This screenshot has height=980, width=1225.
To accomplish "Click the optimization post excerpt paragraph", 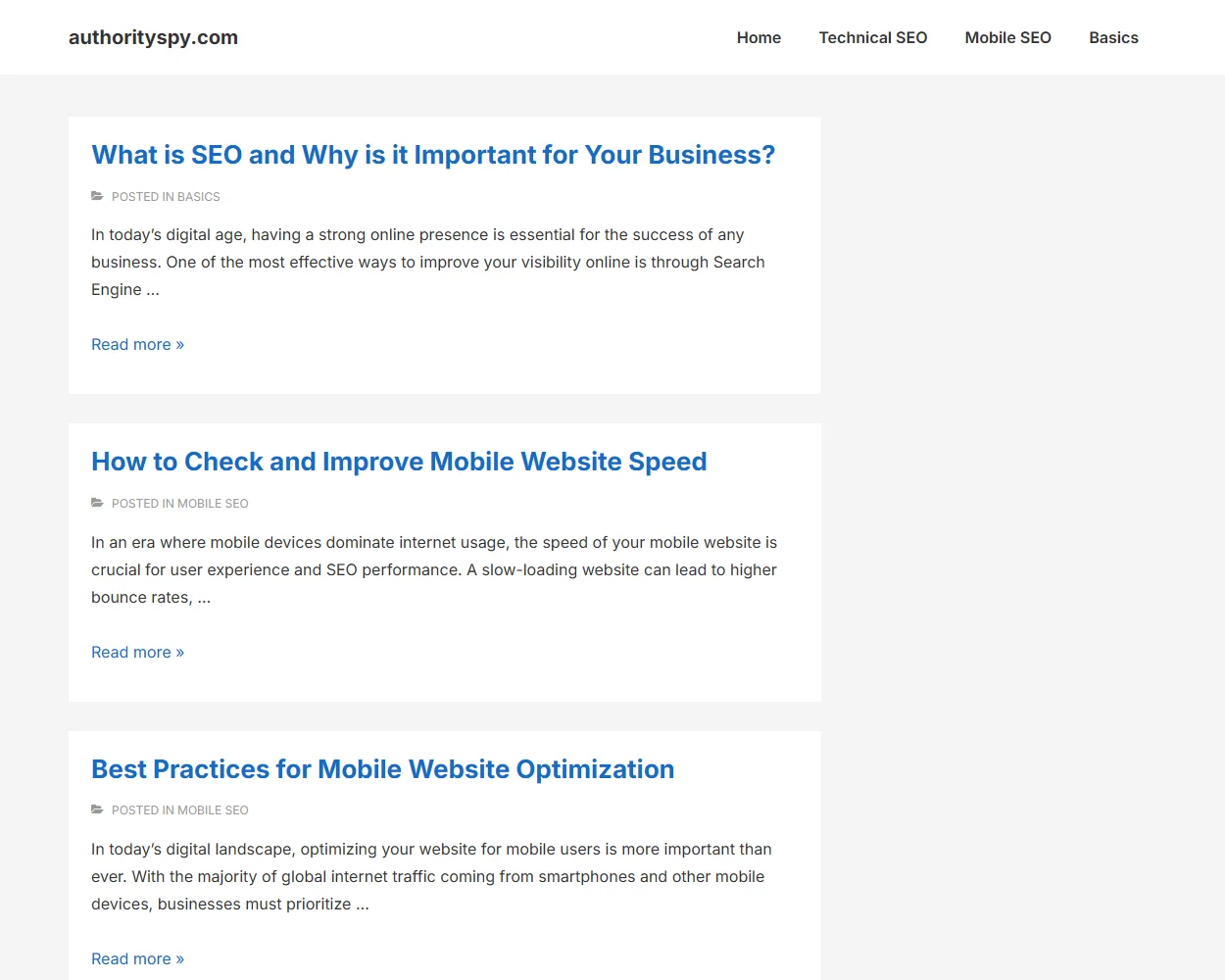I will coord(431,876).
